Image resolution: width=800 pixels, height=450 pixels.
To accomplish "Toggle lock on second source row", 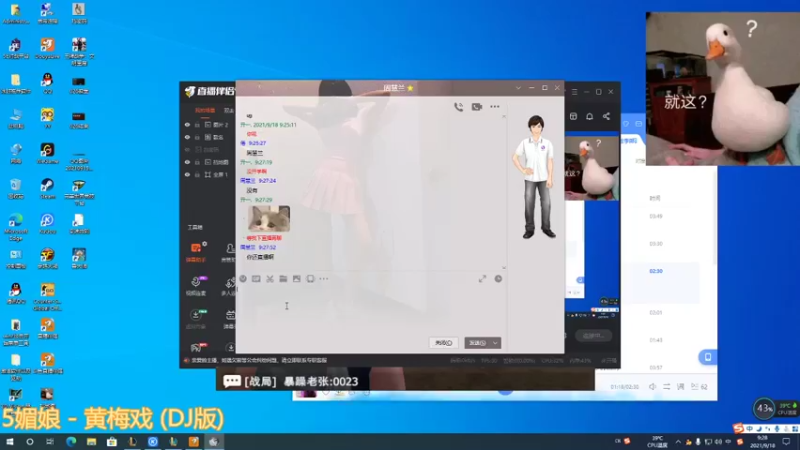I will [197, 137].
